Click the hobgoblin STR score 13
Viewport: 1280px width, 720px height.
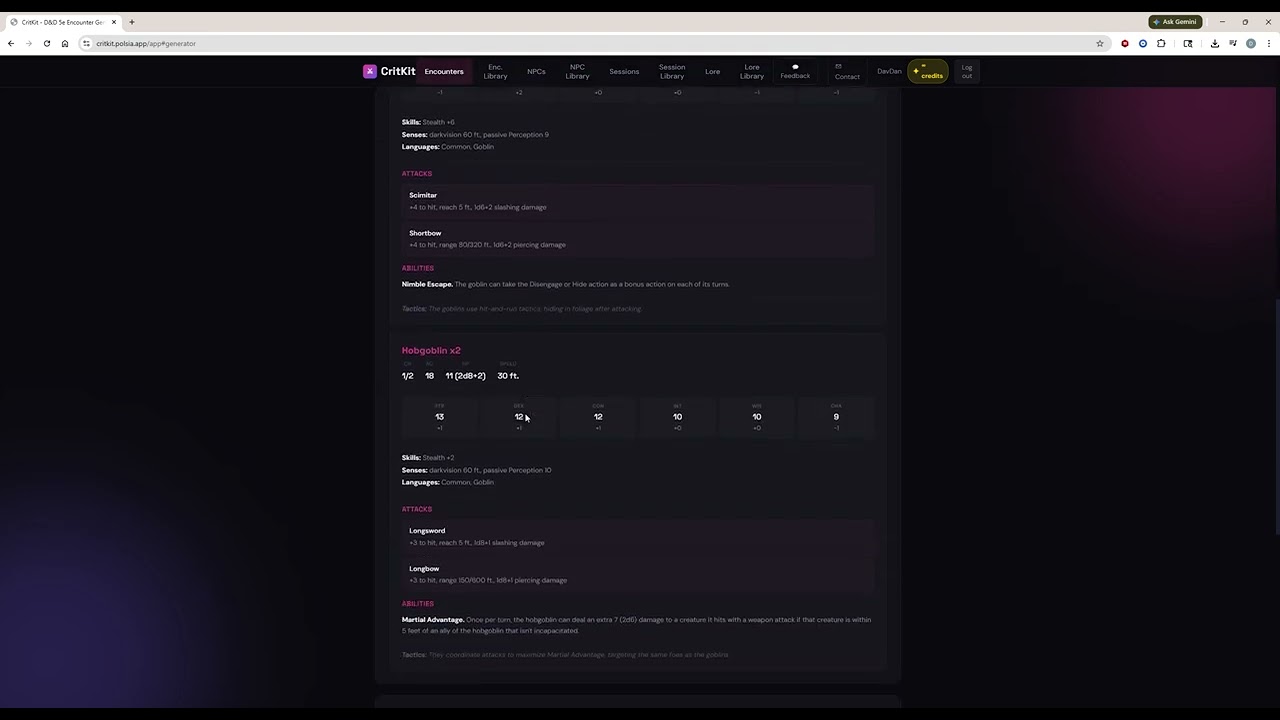439,417
